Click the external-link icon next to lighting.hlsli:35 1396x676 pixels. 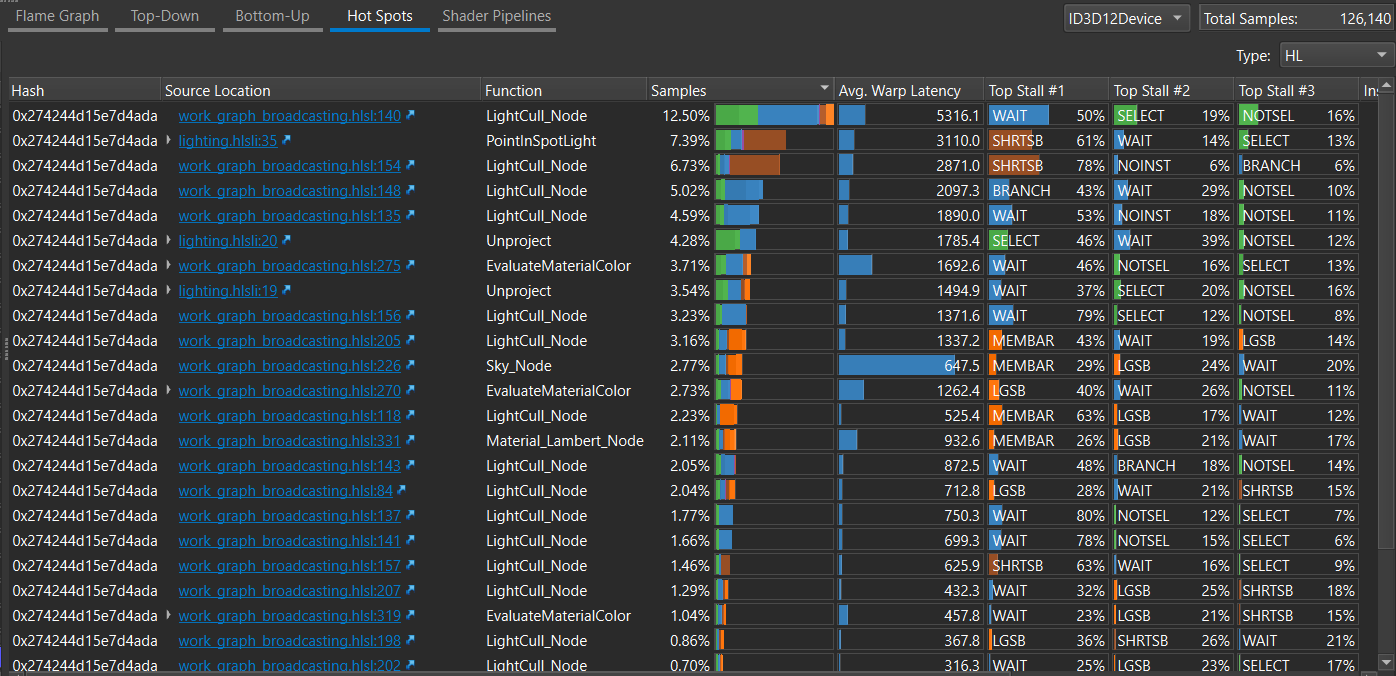point(287,141)
